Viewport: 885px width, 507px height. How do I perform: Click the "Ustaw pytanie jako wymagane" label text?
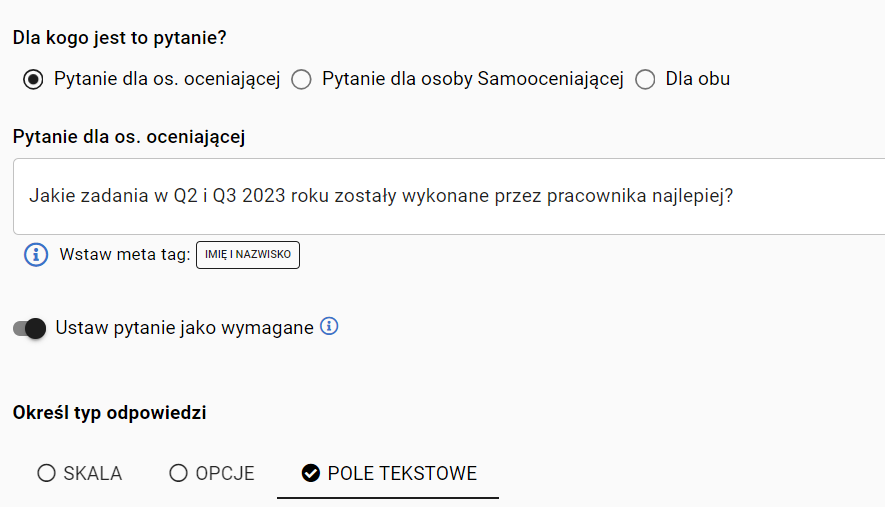point(185,328)
